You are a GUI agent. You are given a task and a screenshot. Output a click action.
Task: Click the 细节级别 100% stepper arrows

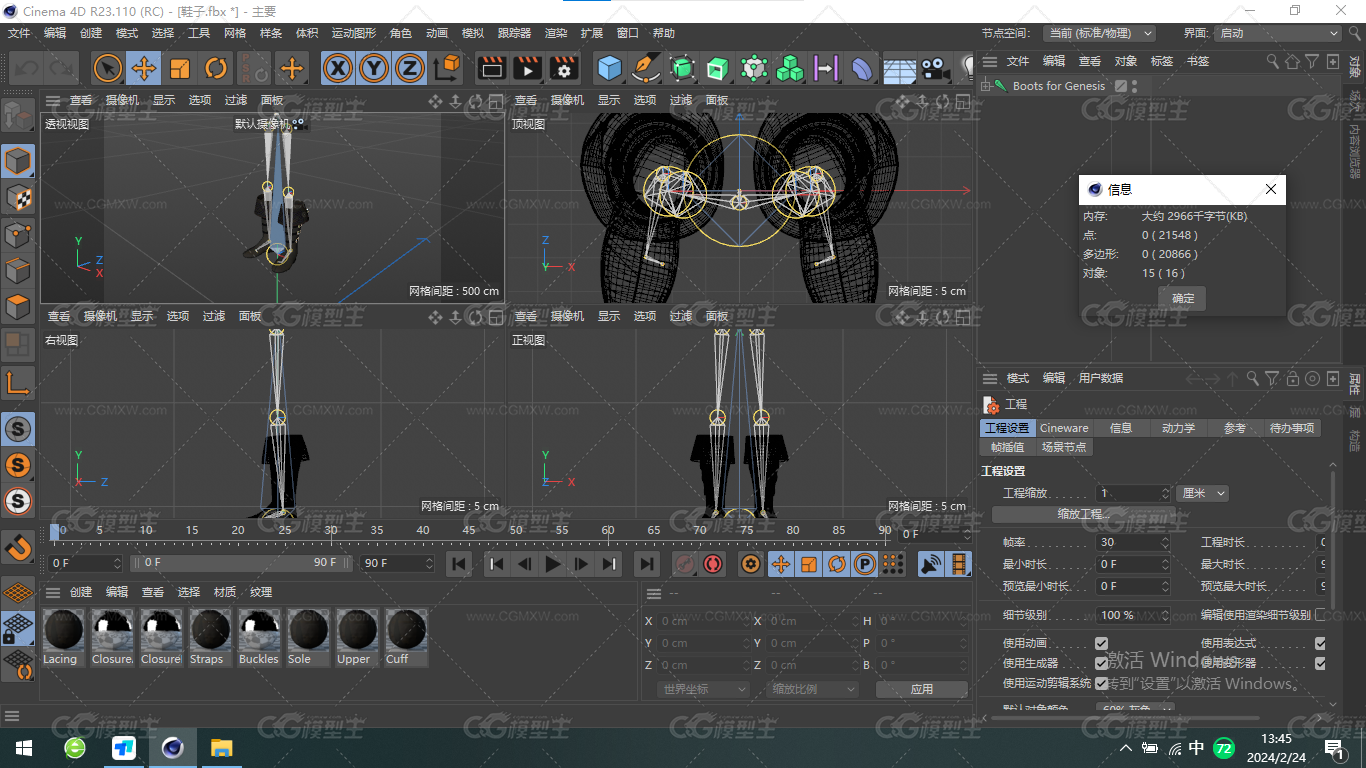pos(1165,615)
